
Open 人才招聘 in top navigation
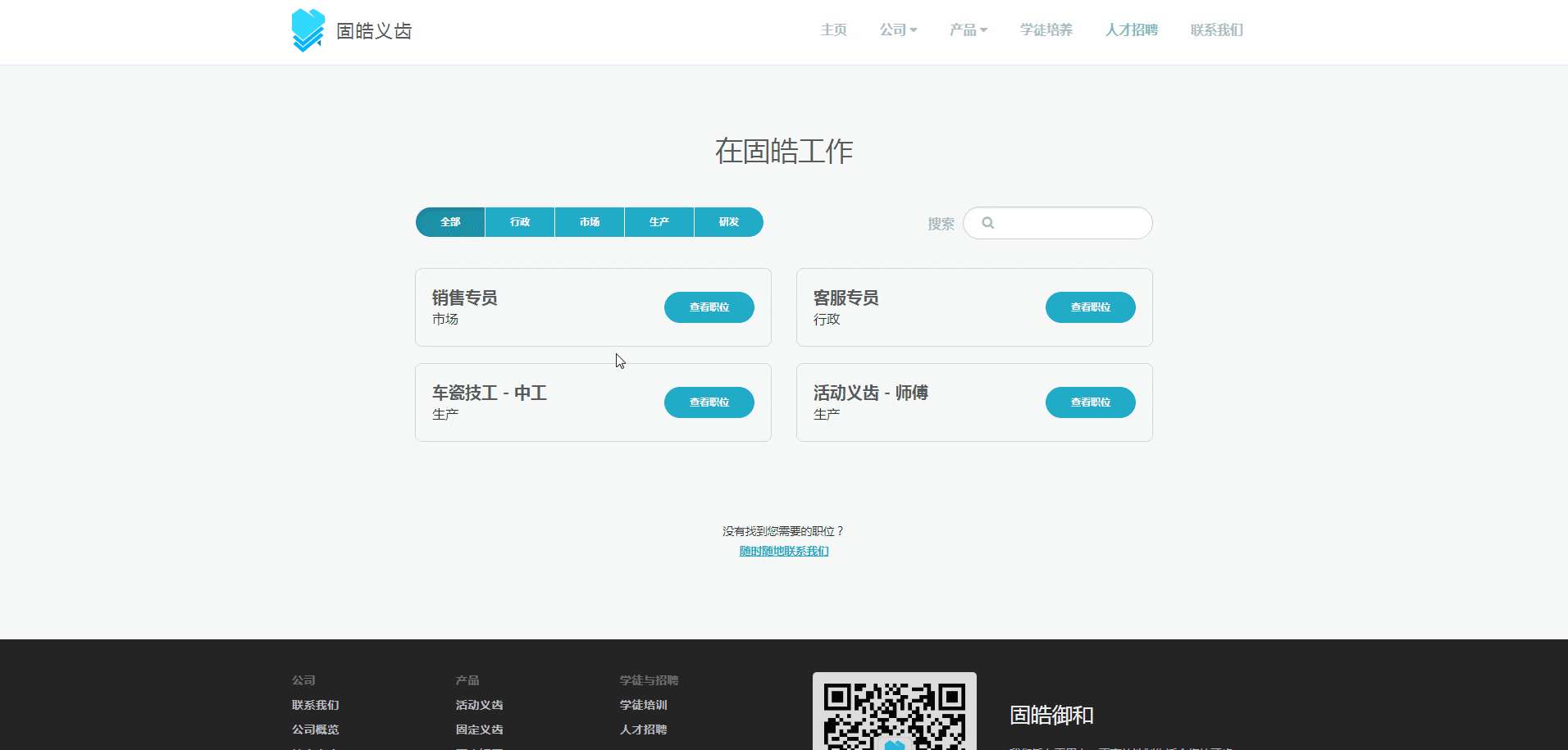click(x=1131, y=30)
